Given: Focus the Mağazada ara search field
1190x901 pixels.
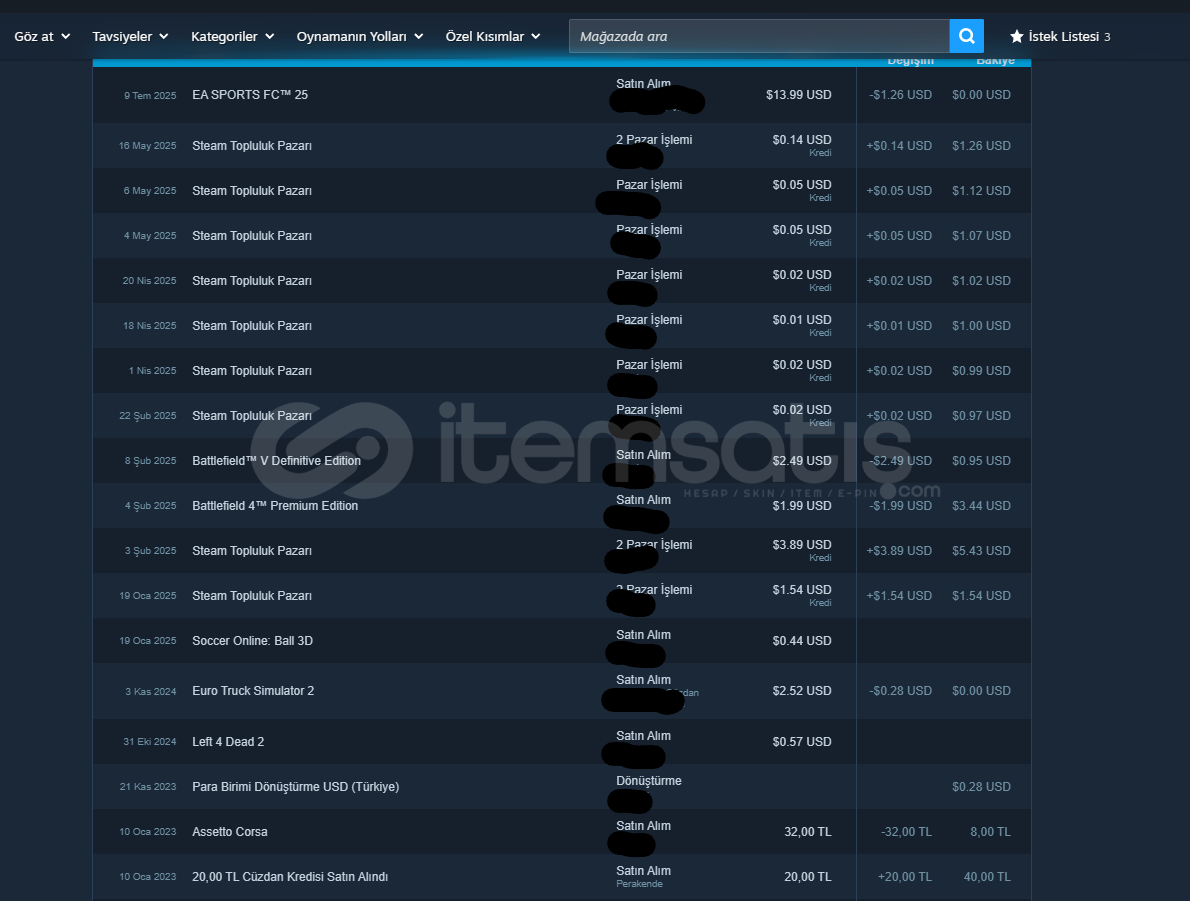Looking at the screenshot, I should point(759,36).
